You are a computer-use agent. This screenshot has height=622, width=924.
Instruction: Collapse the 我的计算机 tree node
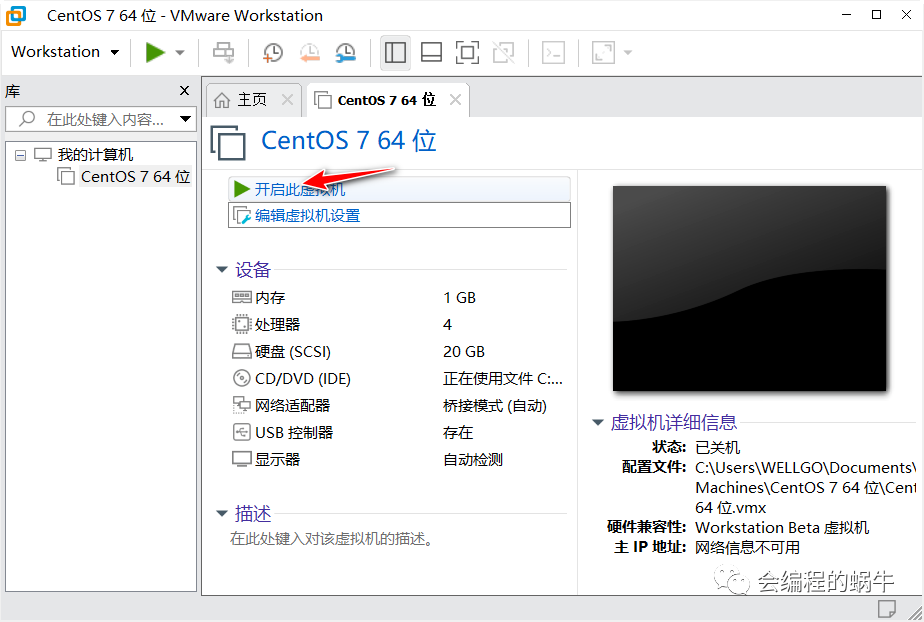click(x=21, y=156)
